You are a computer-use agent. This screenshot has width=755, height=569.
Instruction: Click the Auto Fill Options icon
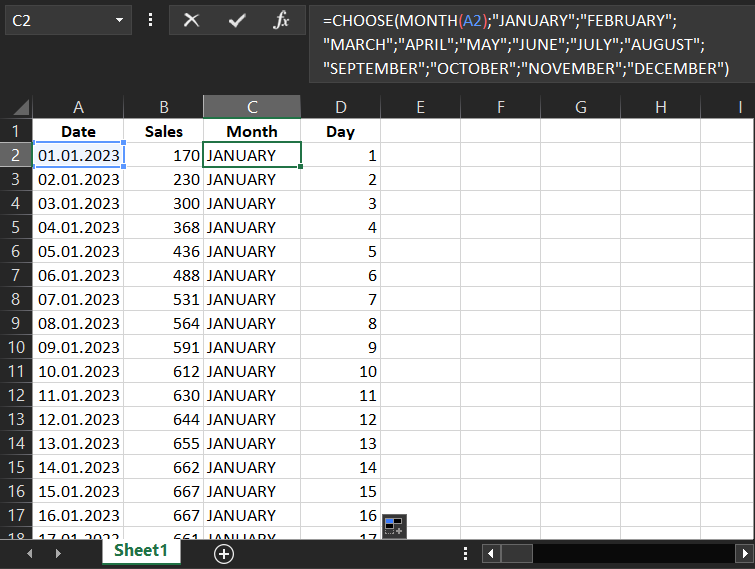tap(393, 525)
